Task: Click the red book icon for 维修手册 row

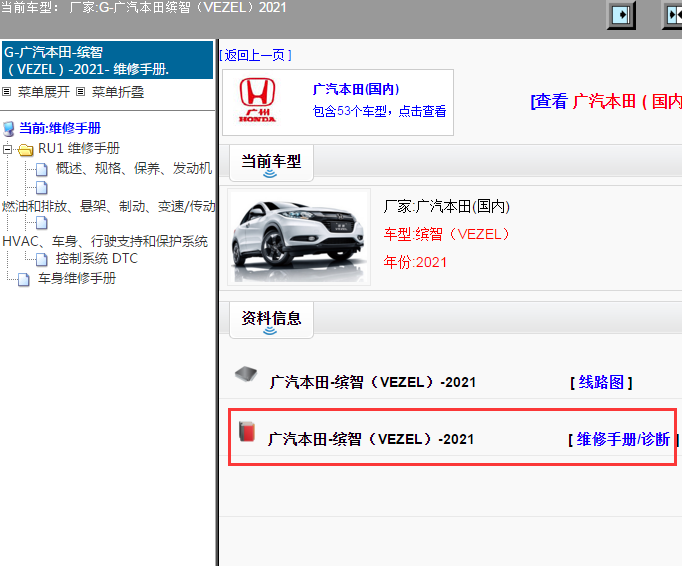Action: coord(247,432)
